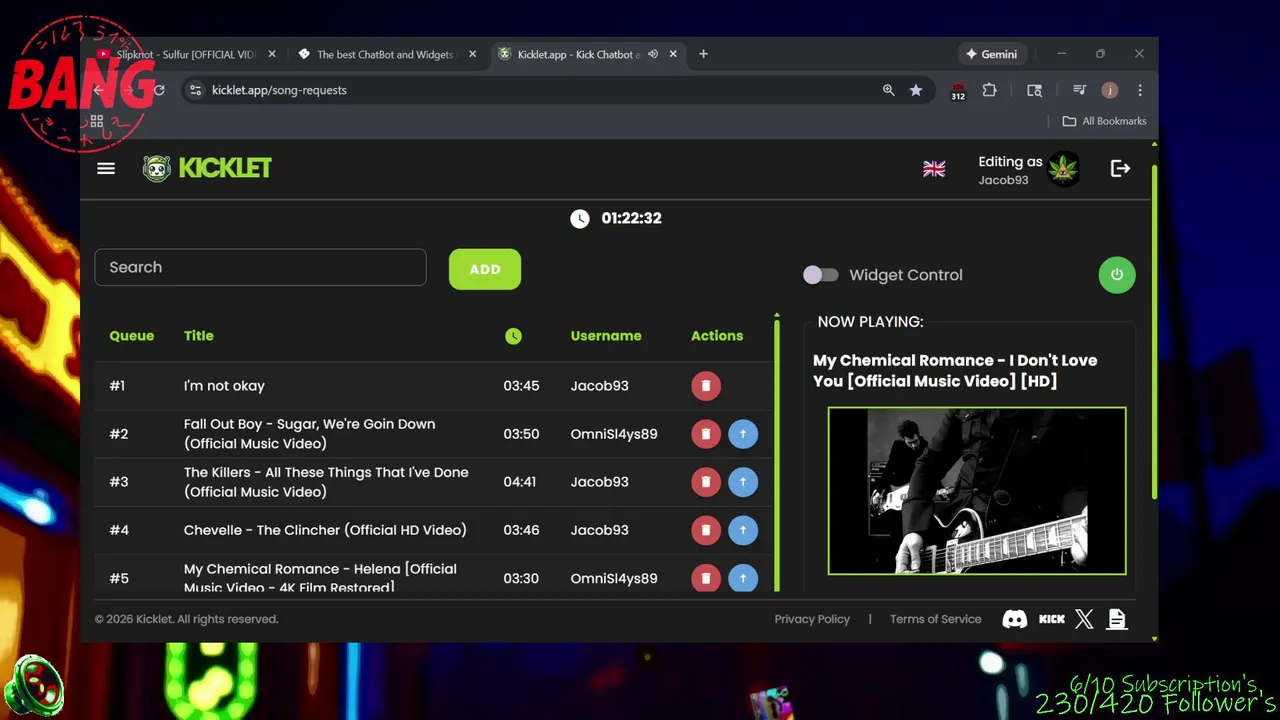Switch to the Slipknot - Sulfur tab

coord(185,54)
